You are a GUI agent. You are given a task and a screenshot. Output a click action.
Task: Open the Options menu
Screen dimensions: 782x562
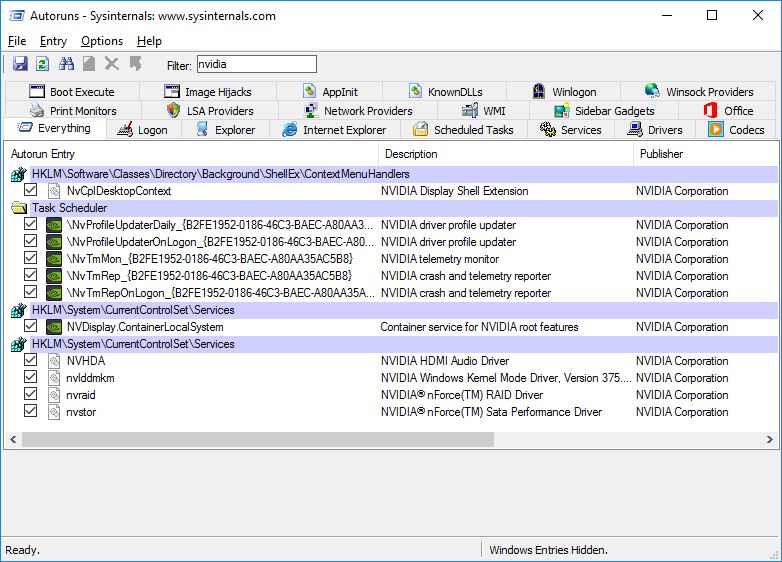click(x=102, y=41)
